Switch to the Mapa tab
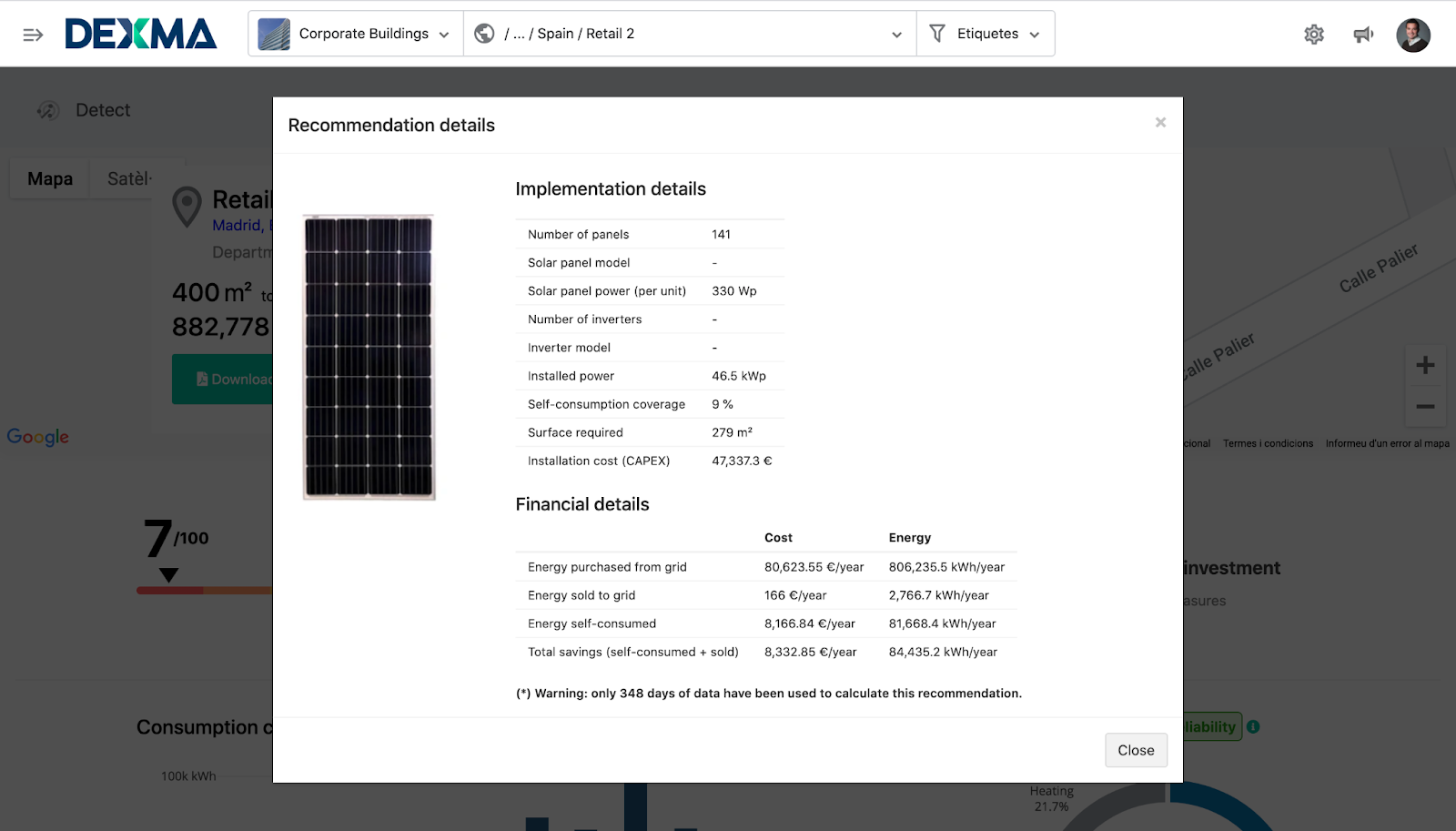Screen dimensions: 1456x831 coord(50,178)
